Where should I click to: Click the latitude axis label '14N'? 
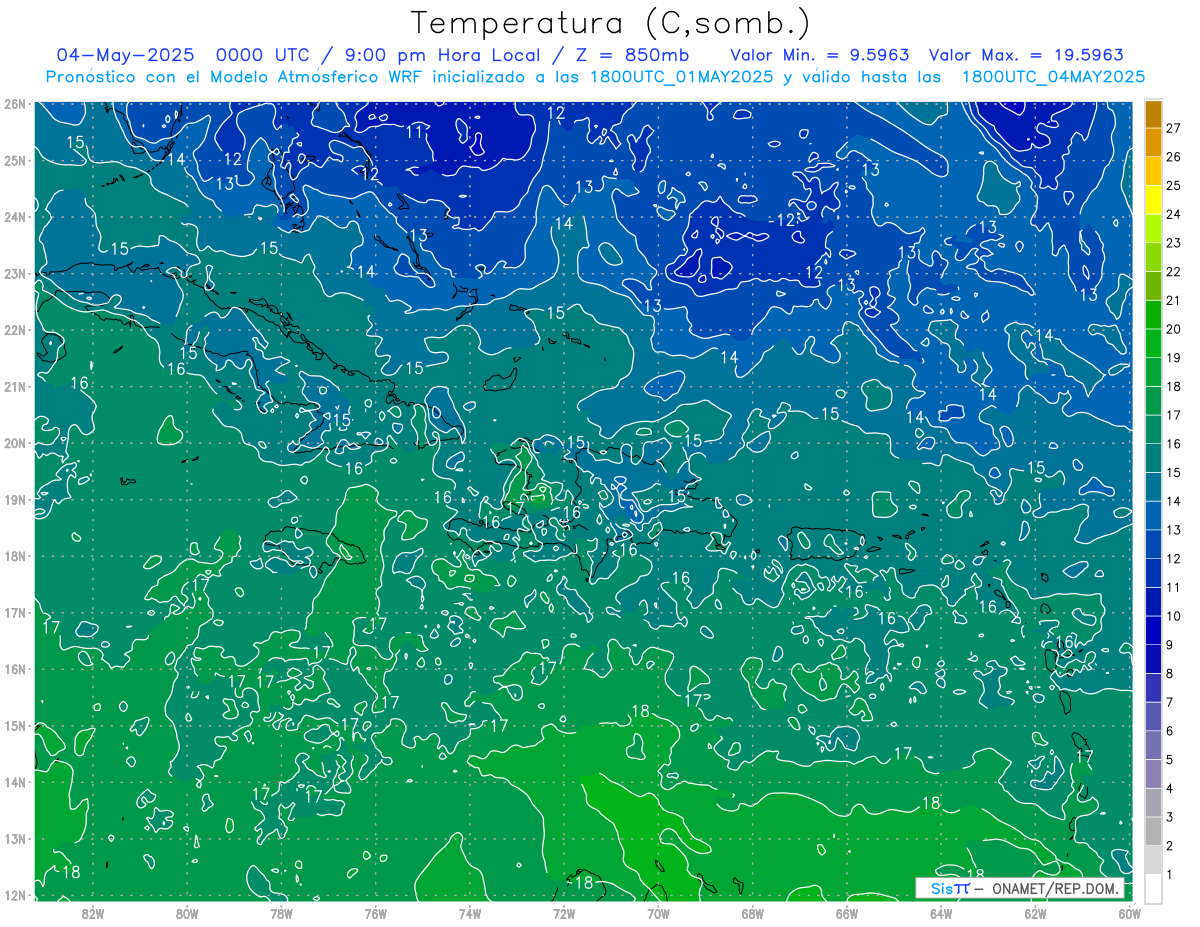[15, 782]
